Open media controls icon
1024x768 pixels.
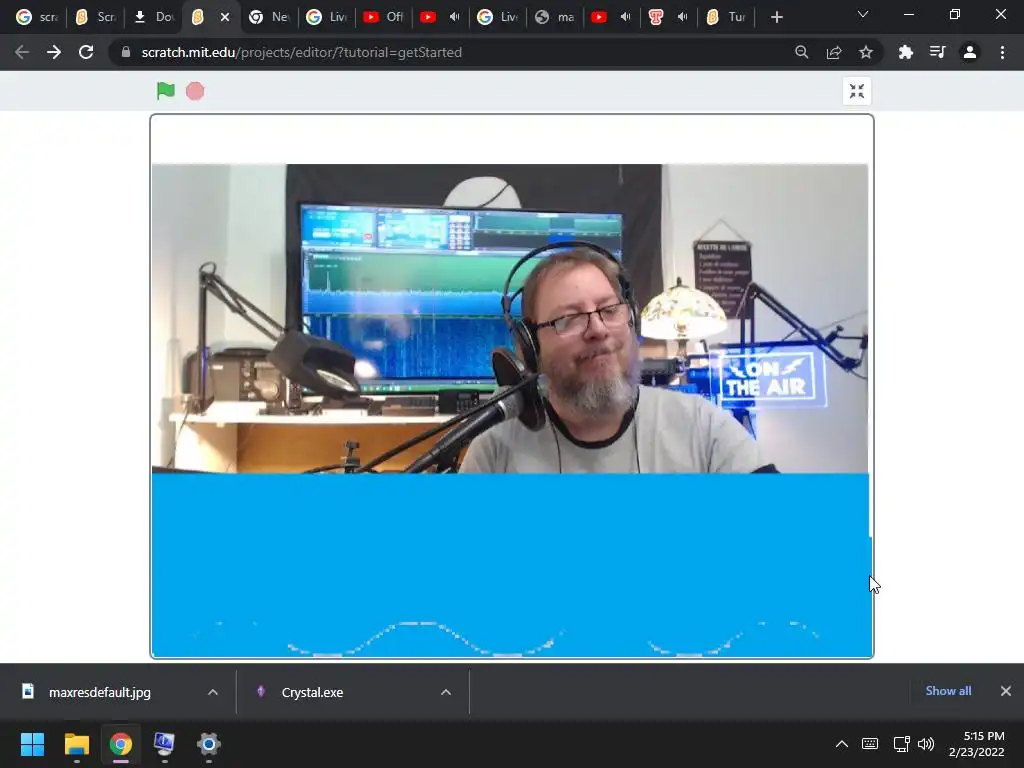point(937,52)
